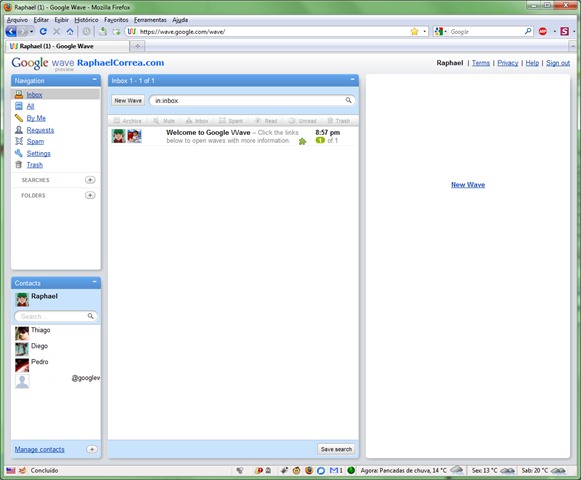Open the Histórico menu
The width and height of the screenshot is (581, 480).
coord(86,20)
